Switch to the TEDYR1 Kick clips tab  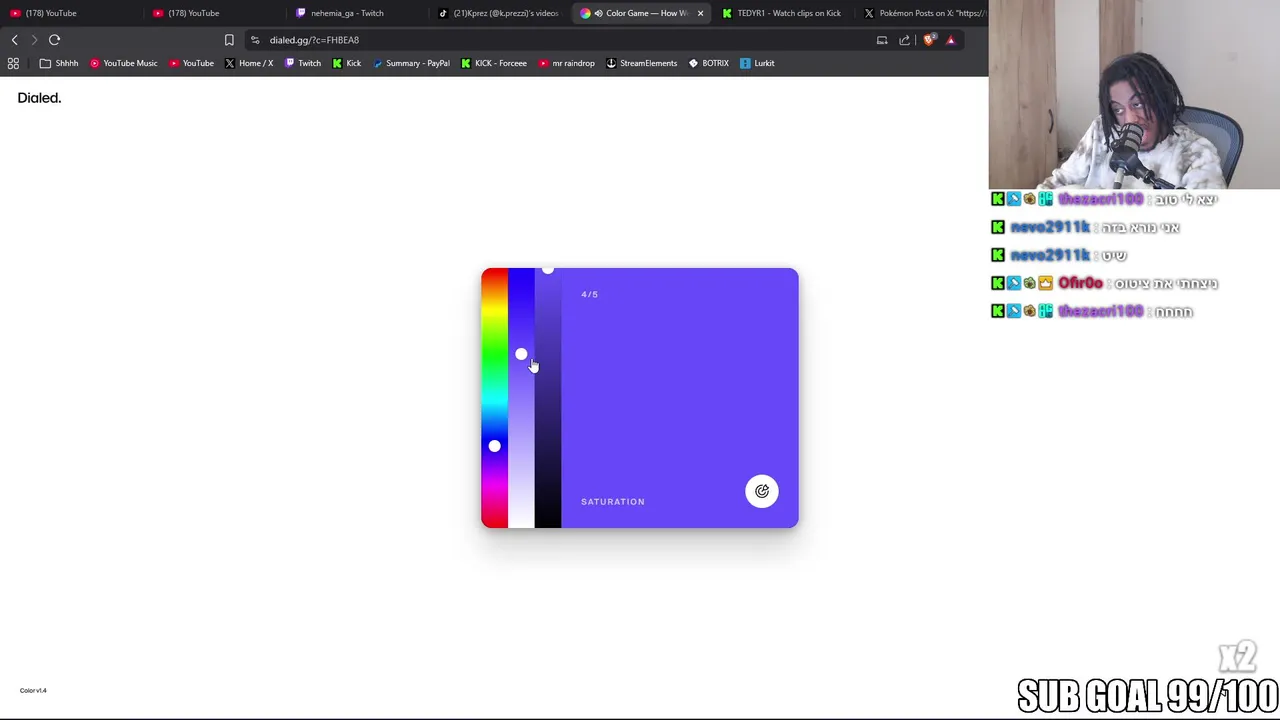(x=783, y=13)
